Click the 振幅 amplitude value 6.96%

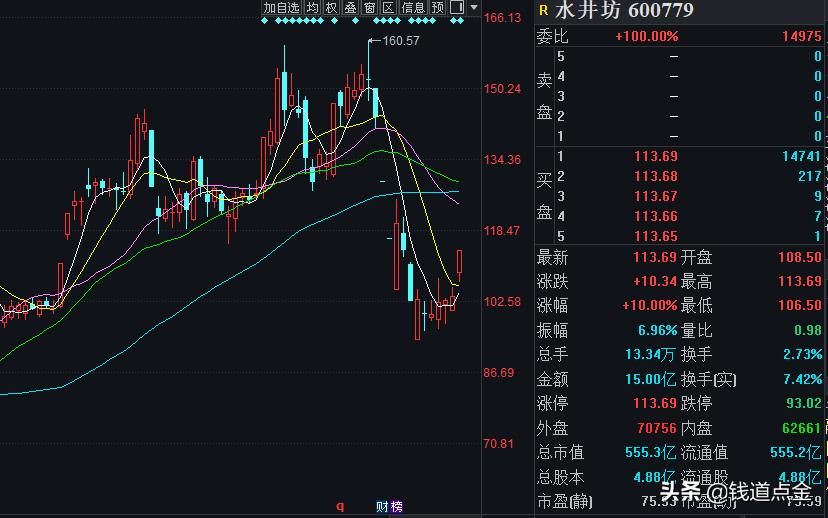pos(657,331)
